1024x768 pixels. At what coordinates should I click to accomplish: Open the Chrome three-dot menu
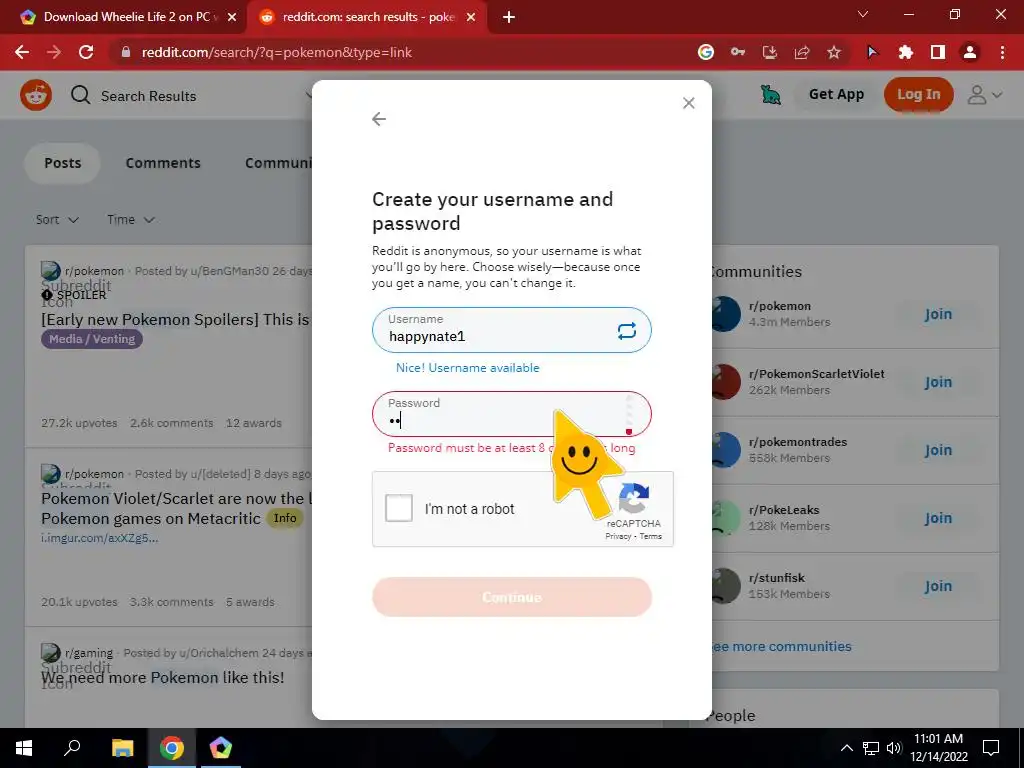point(1002,52)
